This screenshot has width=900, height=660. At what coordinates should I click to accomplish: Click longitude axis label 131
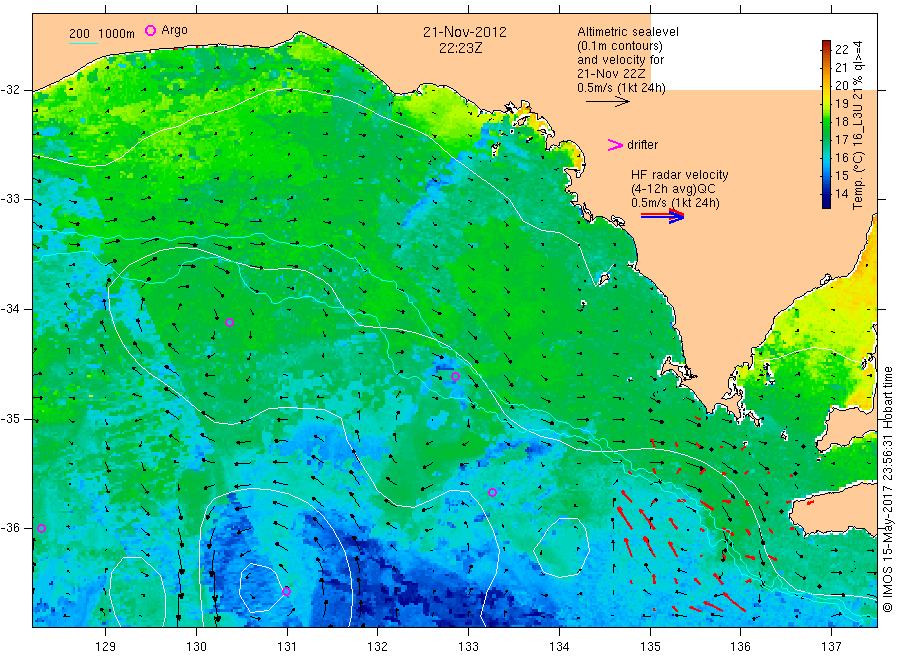coord(287,647)
